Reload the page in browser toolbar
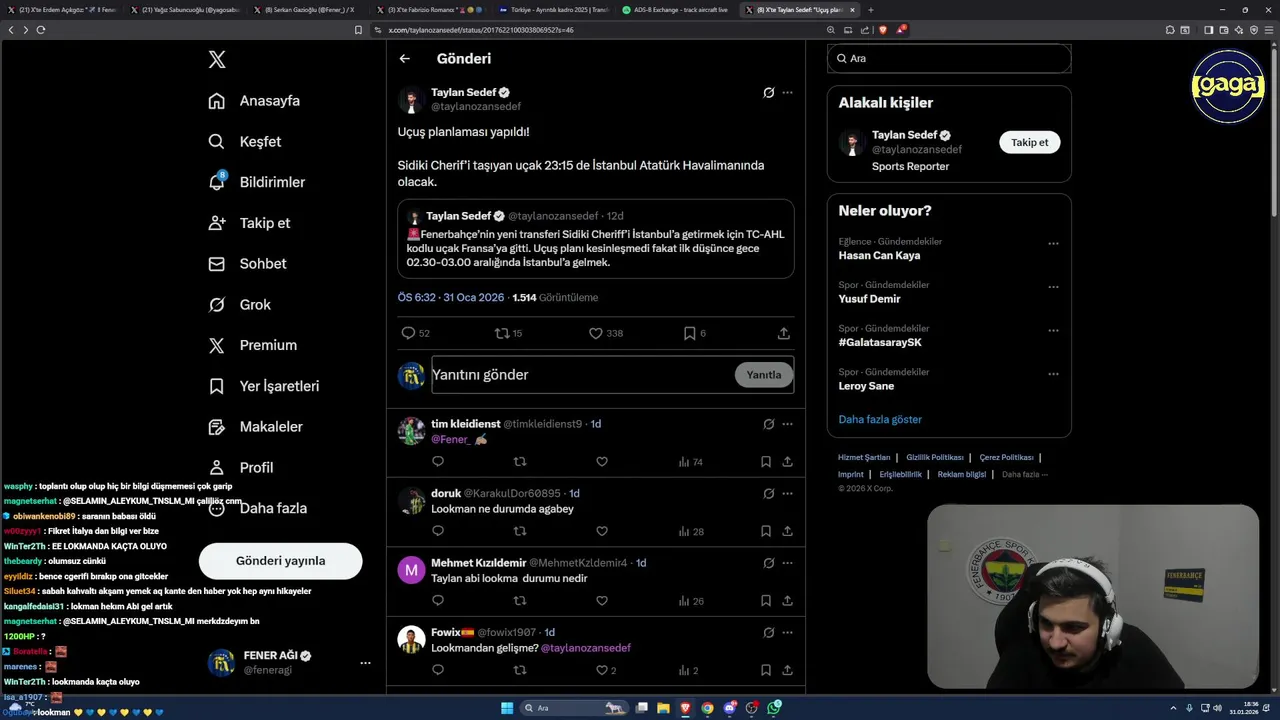The width and height of the screenshot is (1280, 720). (41, 30)
